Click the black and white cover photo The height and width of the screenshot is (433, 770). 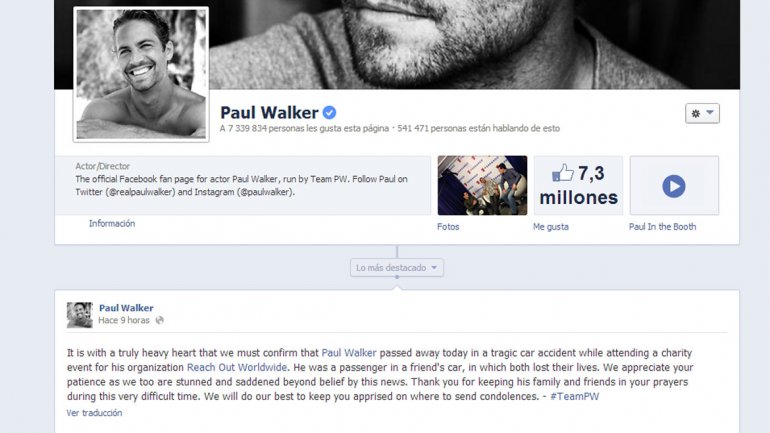(474, 44)
